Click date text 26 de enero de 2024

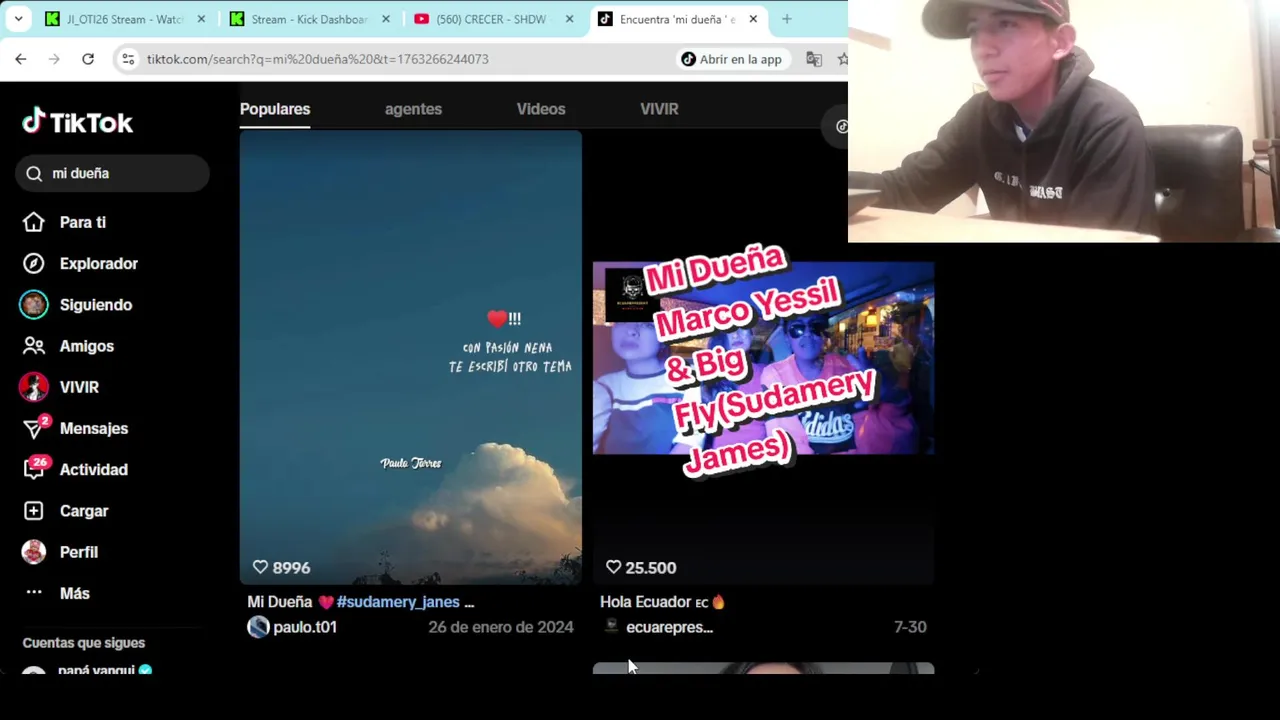pyautogui.click(x=501, y=627)
